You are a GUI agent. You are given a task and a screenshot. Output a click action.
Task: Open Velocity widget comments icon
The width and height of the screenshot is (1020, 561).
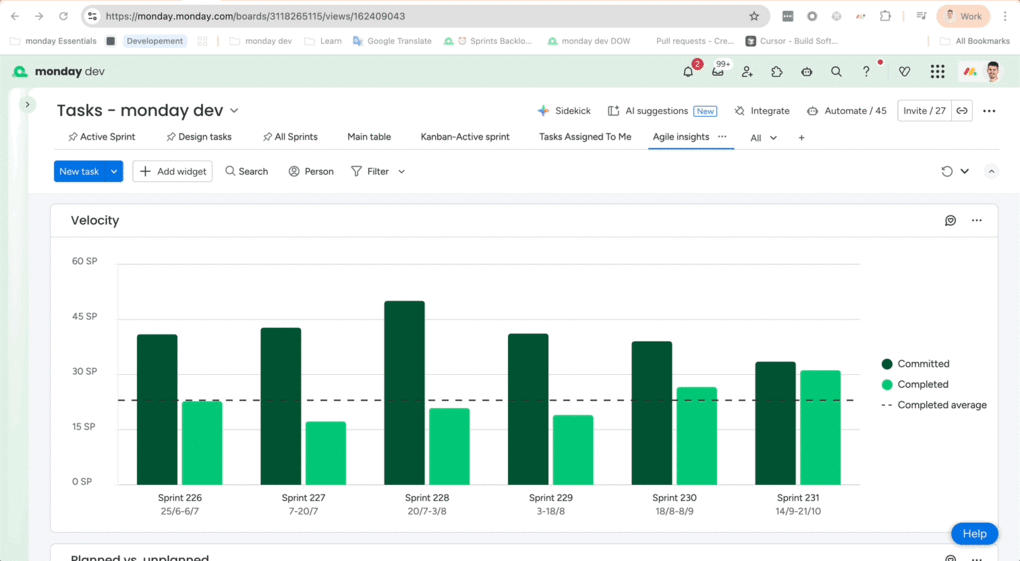click(x=950, y=220)
